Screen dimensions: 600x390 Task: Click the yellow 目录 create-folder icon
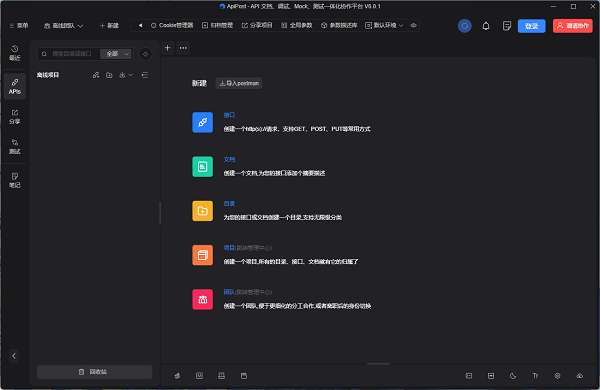[x=202, y=211]
